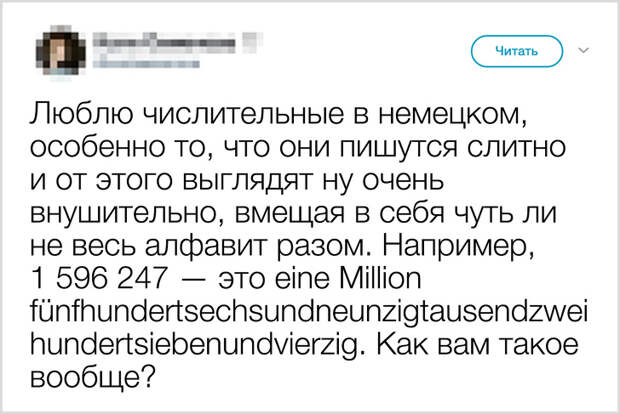The width and height of the screenshot is (620, 414).
Task: Expand the chevron menu beside Читать
Action: (584, 51)
